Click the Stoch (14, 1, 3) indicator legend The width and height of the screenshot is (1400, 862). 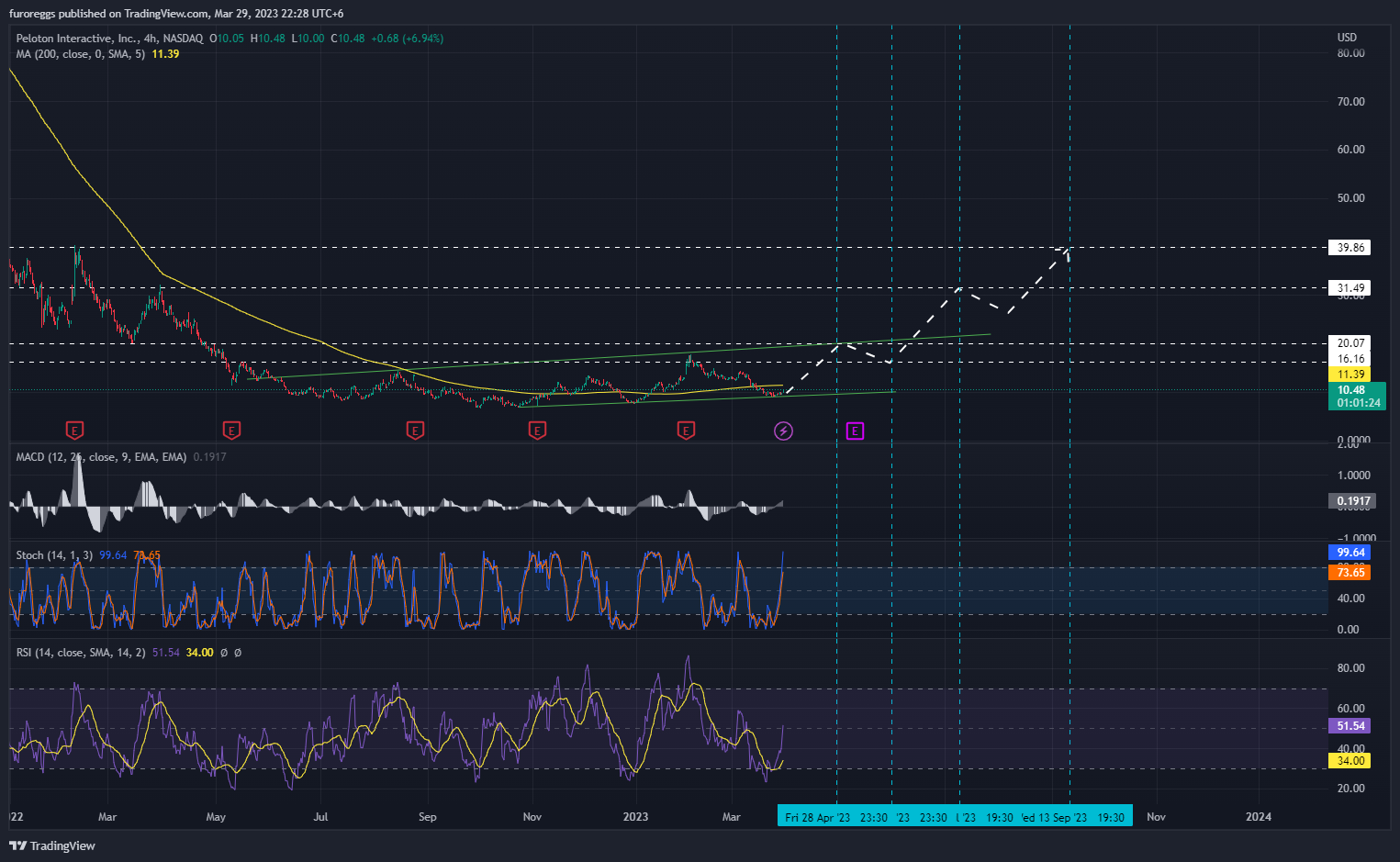tap(54, 555)
